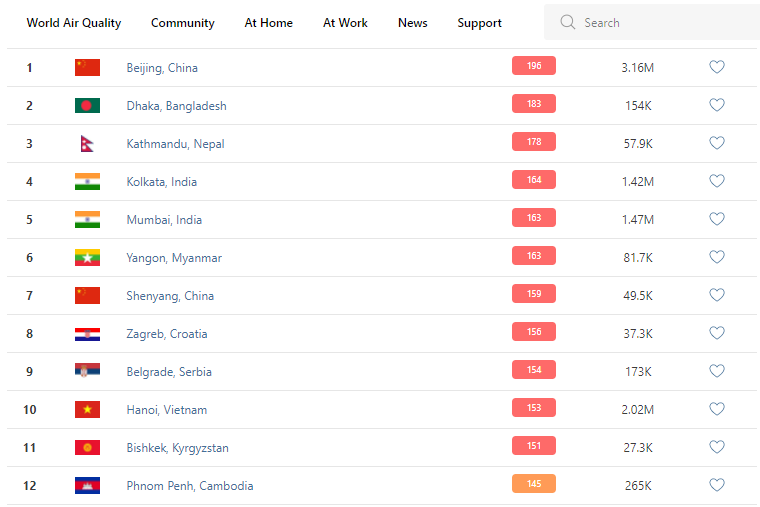Screen dimensions: 760x507
Task: Open the World Air Quality menu
Action: tap(74, 23)
